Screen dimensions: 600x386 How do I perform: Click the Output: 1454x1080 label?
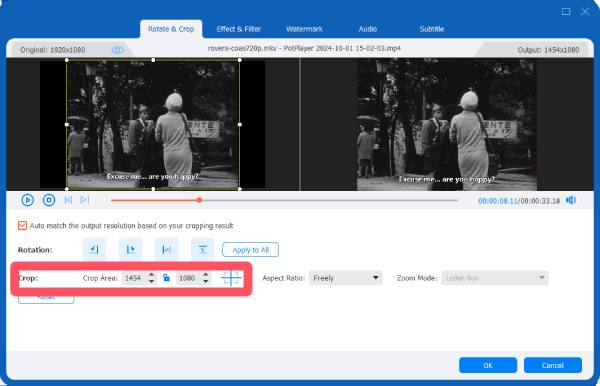click(x=548, y=50)
